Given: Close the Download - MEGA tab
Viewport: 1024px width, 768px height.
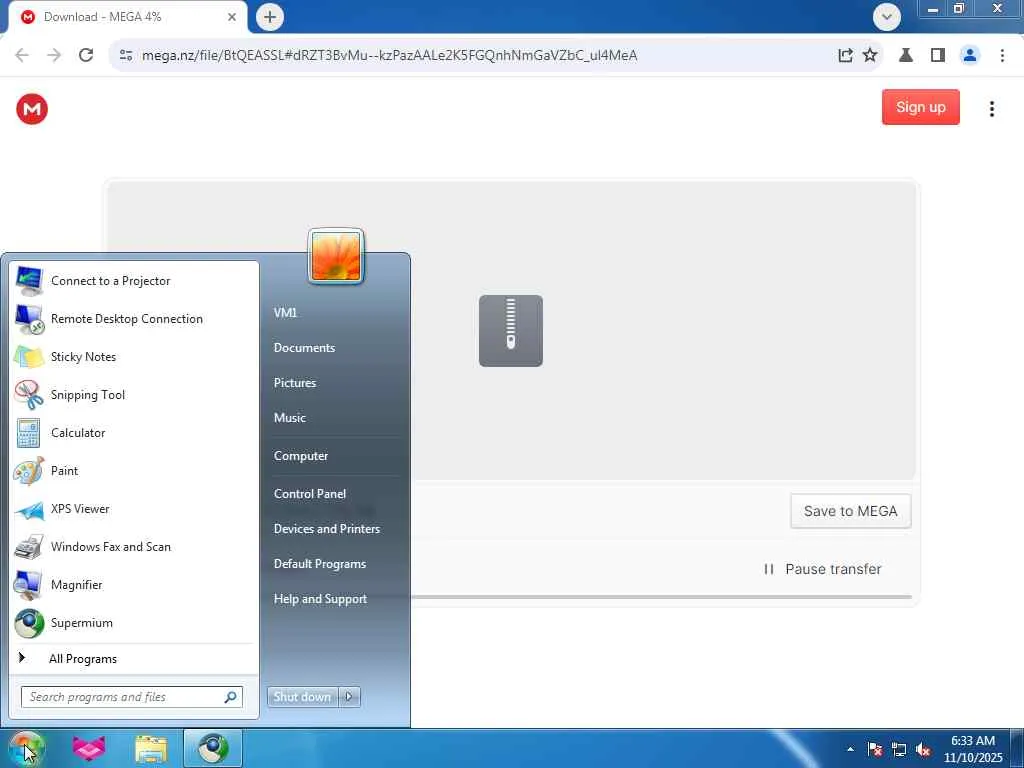Looking at the screenshot, I should pyautogui.click(x=232, y=17).
